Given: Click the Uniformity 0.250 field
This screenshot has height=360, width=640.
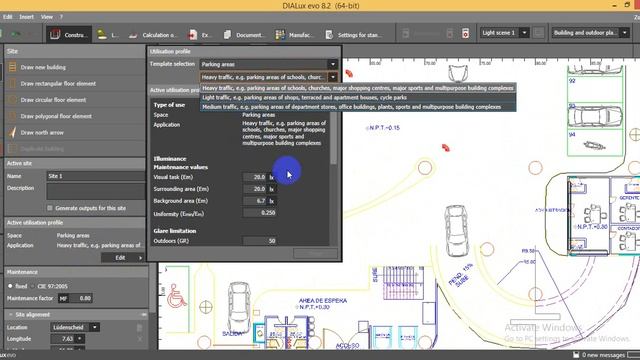Looking at the screenshot, I should 260,213.
